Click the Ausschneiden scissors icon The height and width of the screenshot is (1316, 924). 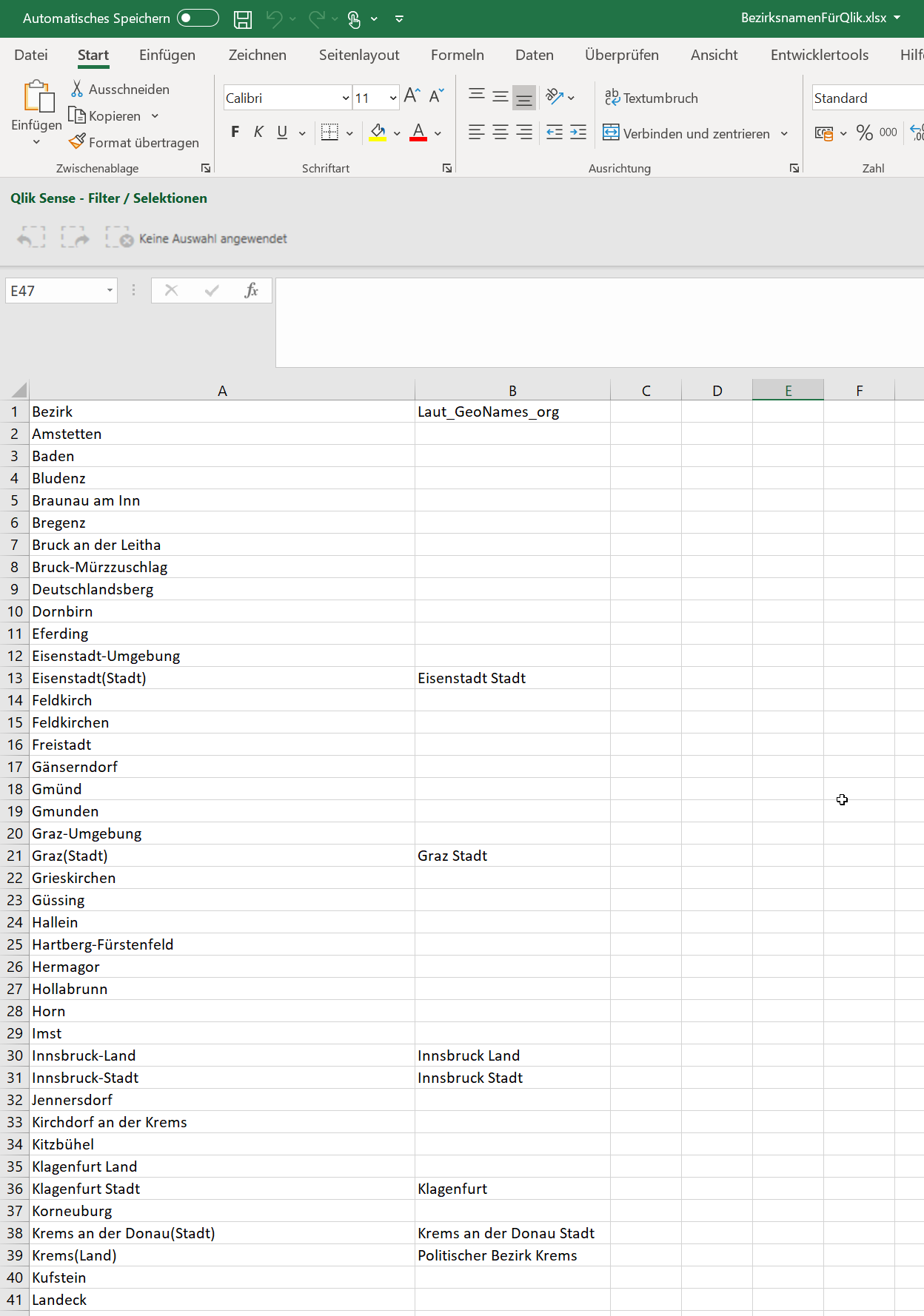click(77, 89)
